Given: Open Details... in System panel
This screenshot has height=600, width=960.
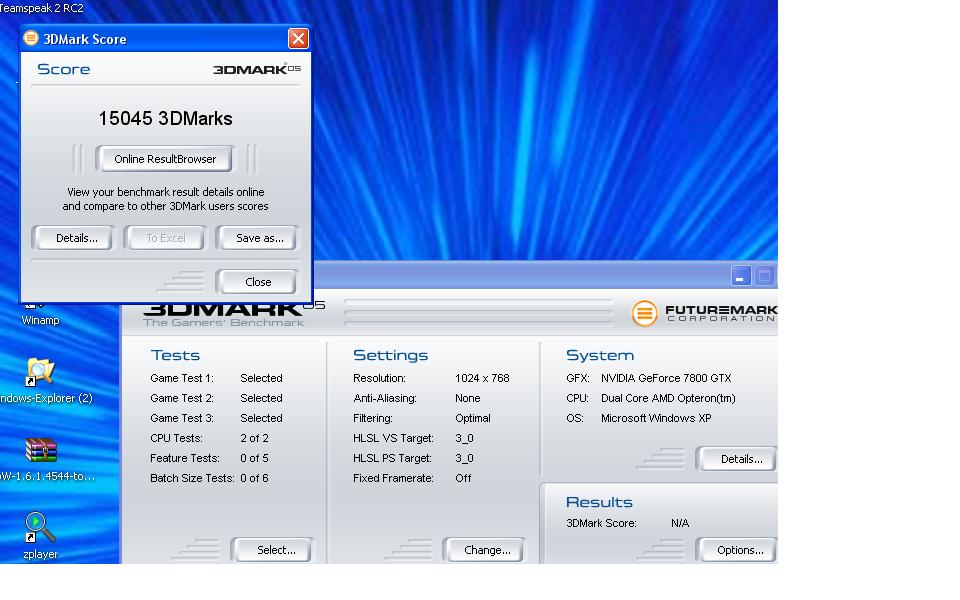Looking at the screenshot, I should 737,459.
